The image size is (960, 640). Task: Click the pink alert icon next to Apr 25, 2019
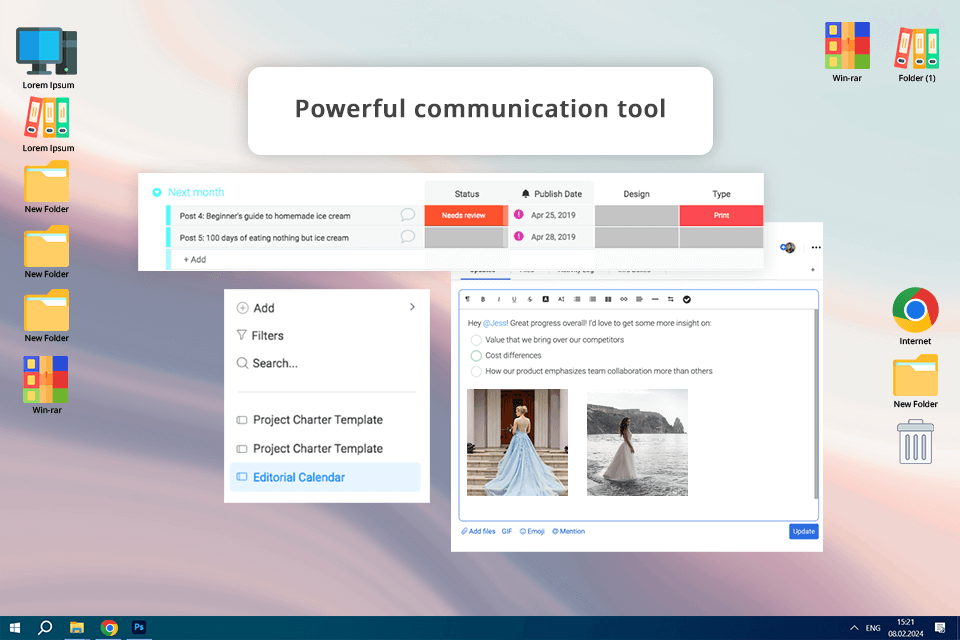pos(519,214)
